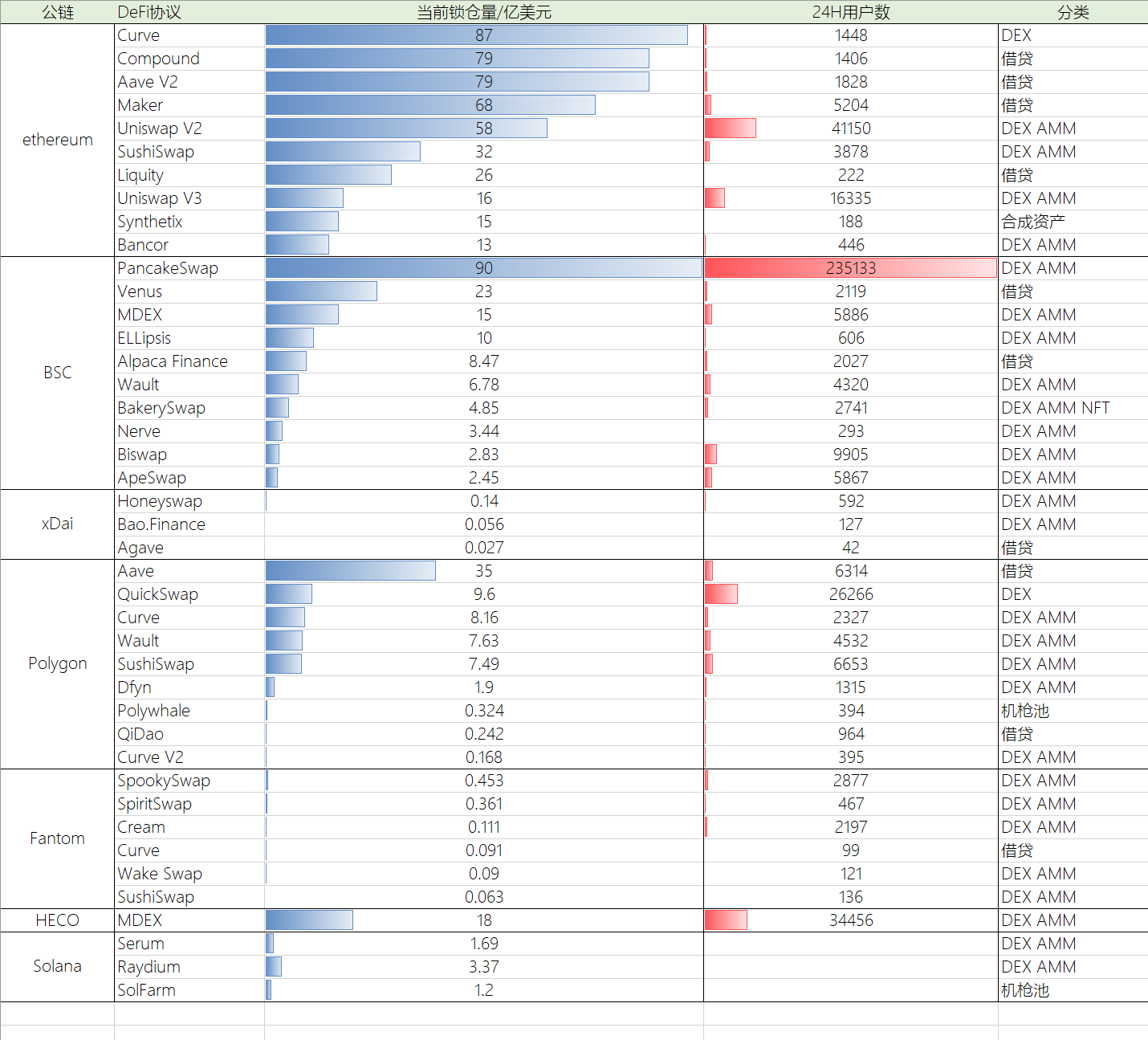Click the Liquity protocol cell
Image resolution: width=1148 pixels, height=1040 pixels.
pyautogui.click(x=189, y=175)
